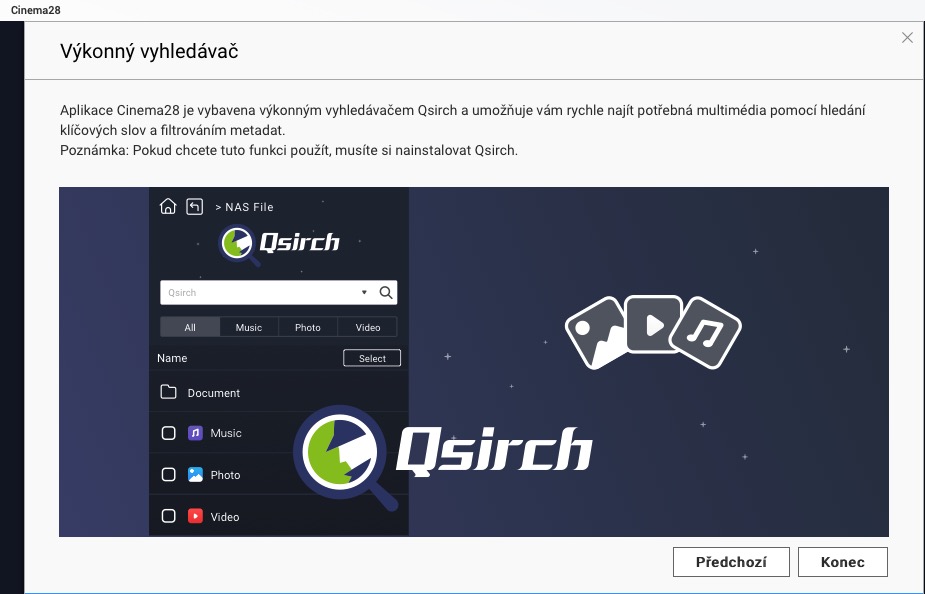The image size is (925, 594).
Task: Select the Music filter tab
Action: click(249, 327)
